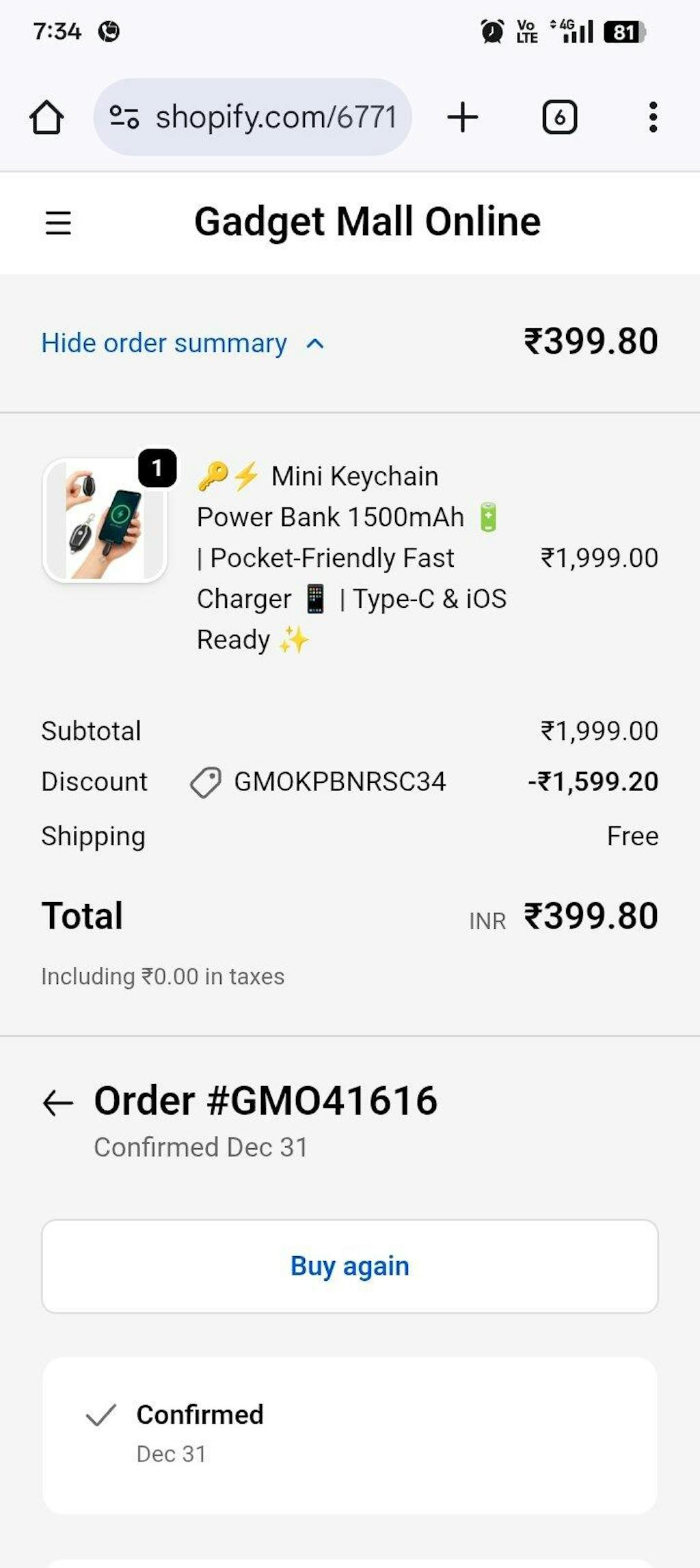Tap the Confirmed Dec 31 status card
The width and height of the screenshot is (700, 1568).
(350, 1435)
